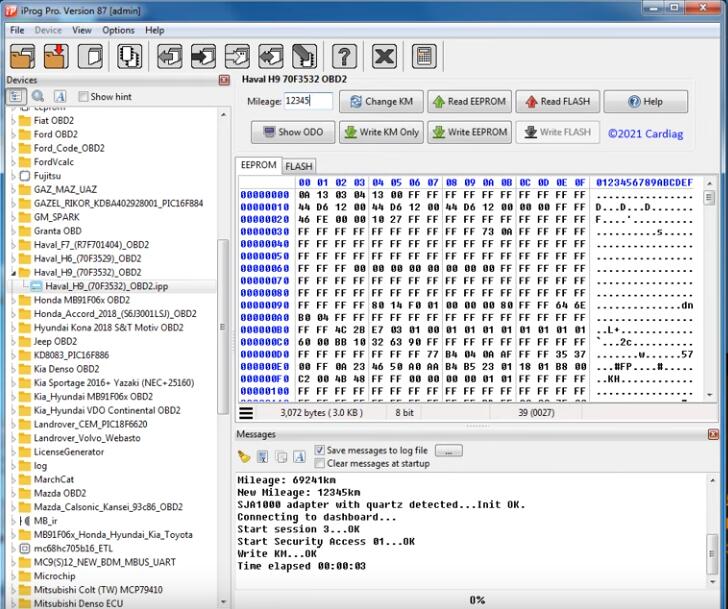Open the calculator toolbar icon
Screen dimensions: 728x609
click(x=424, y=57)
